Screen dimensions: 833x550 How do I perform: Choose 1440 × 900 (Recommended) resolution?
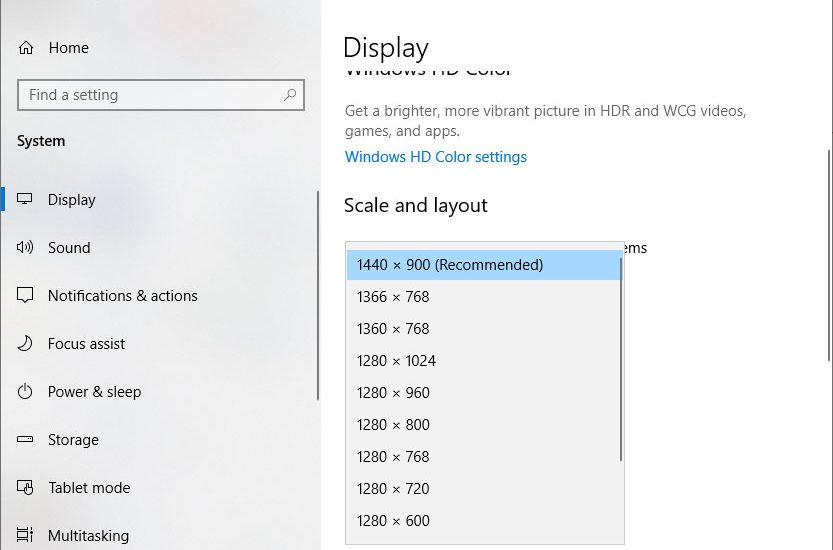484,265
